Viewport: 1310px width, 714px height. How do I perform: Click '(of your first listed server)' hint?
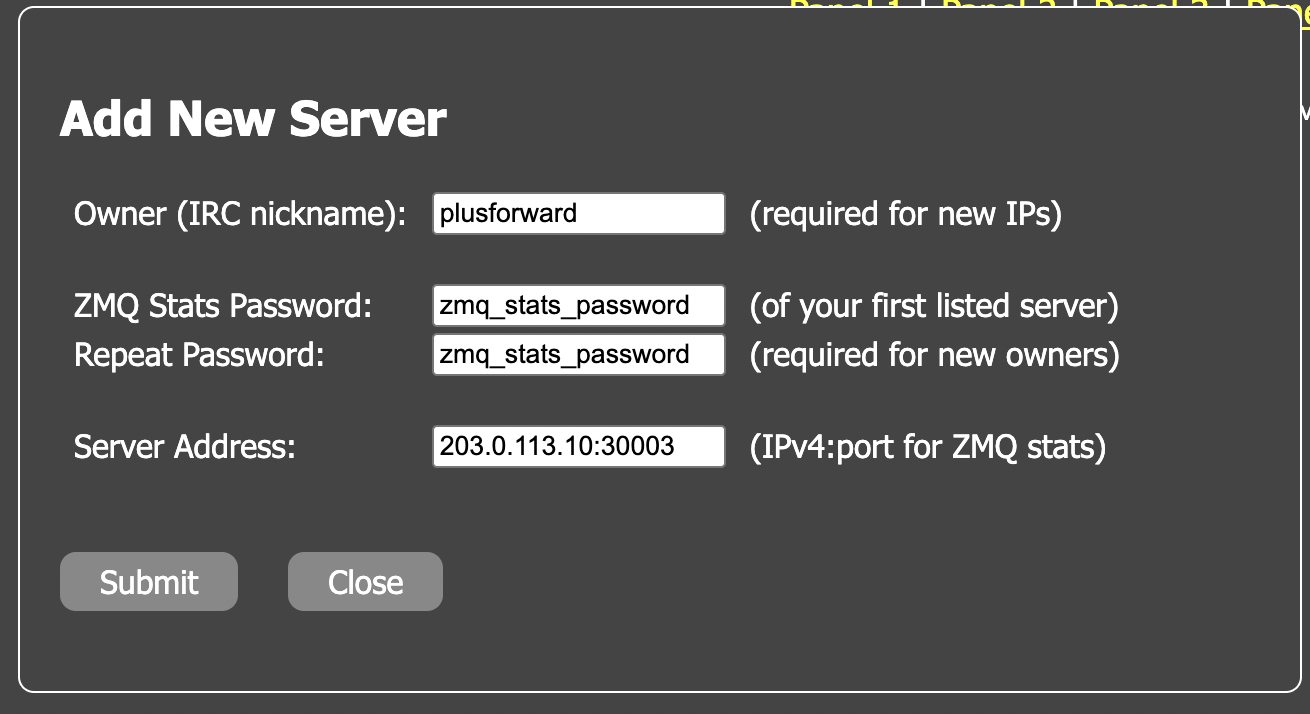(x=934, y=306)
